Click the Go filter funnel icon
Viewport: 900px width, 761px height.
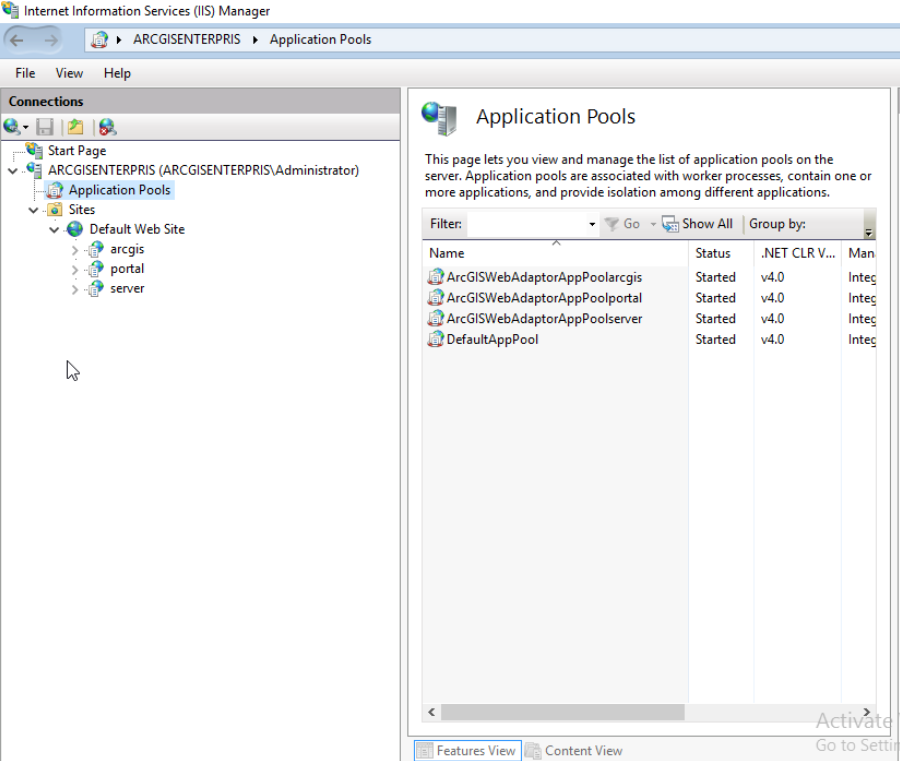coord(612,224)
